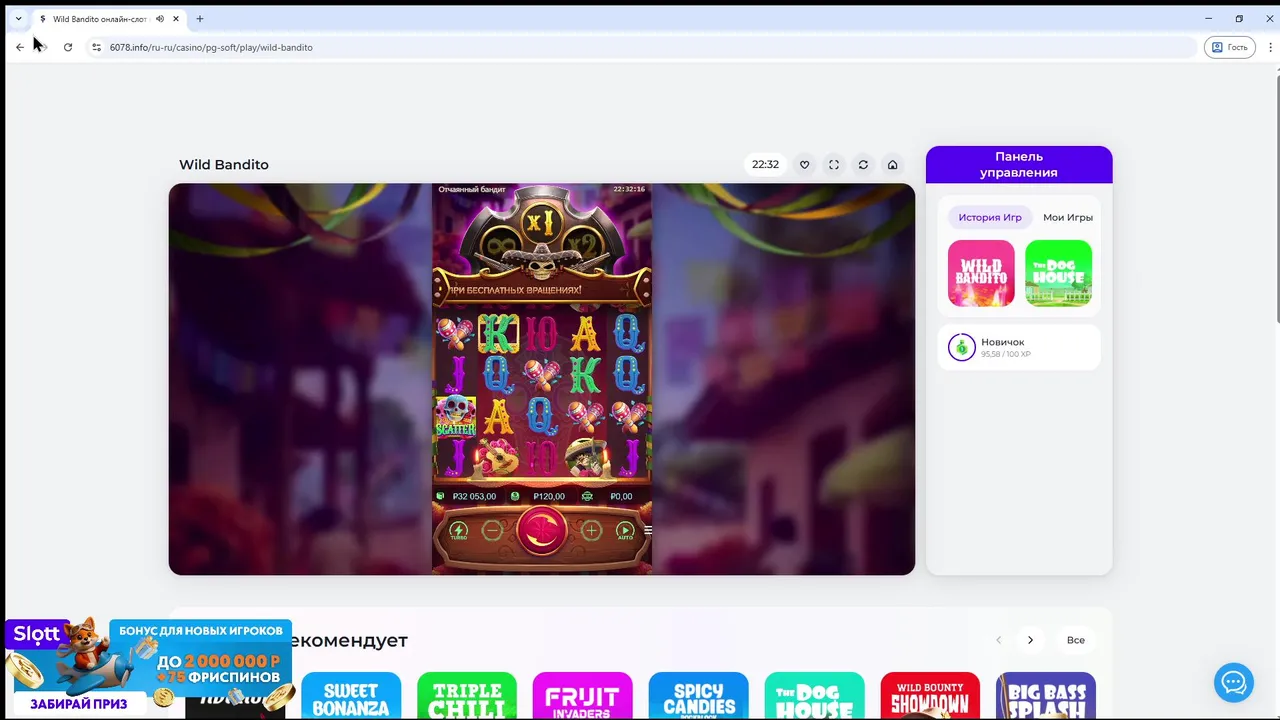Select the Wild Bandito browser tab
Viewport: 1280px width, 720px height.
point(110,19)
